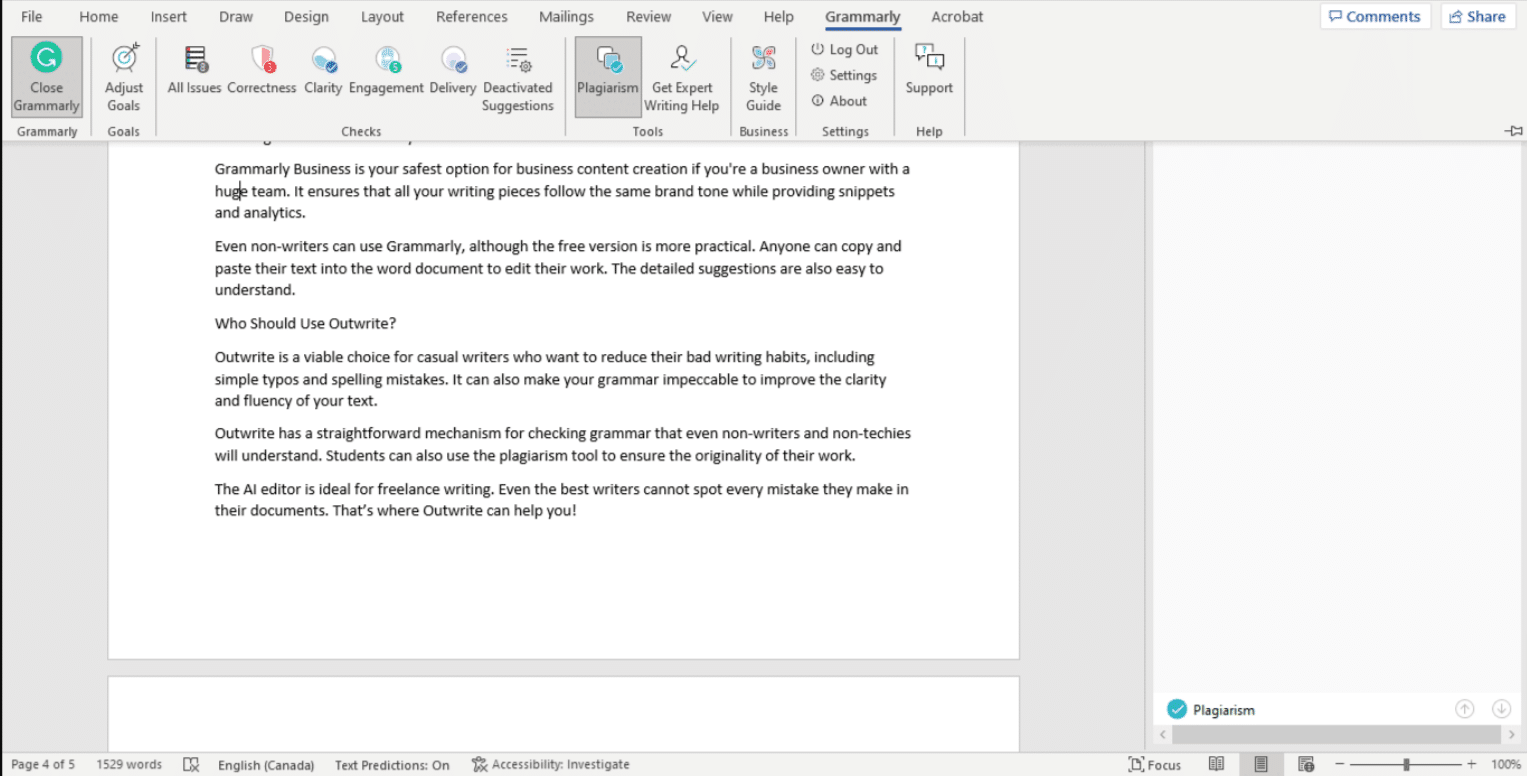Open word count via 1529 words
The width and height of the screenshot is (1527, 776).
coord(129,764)
